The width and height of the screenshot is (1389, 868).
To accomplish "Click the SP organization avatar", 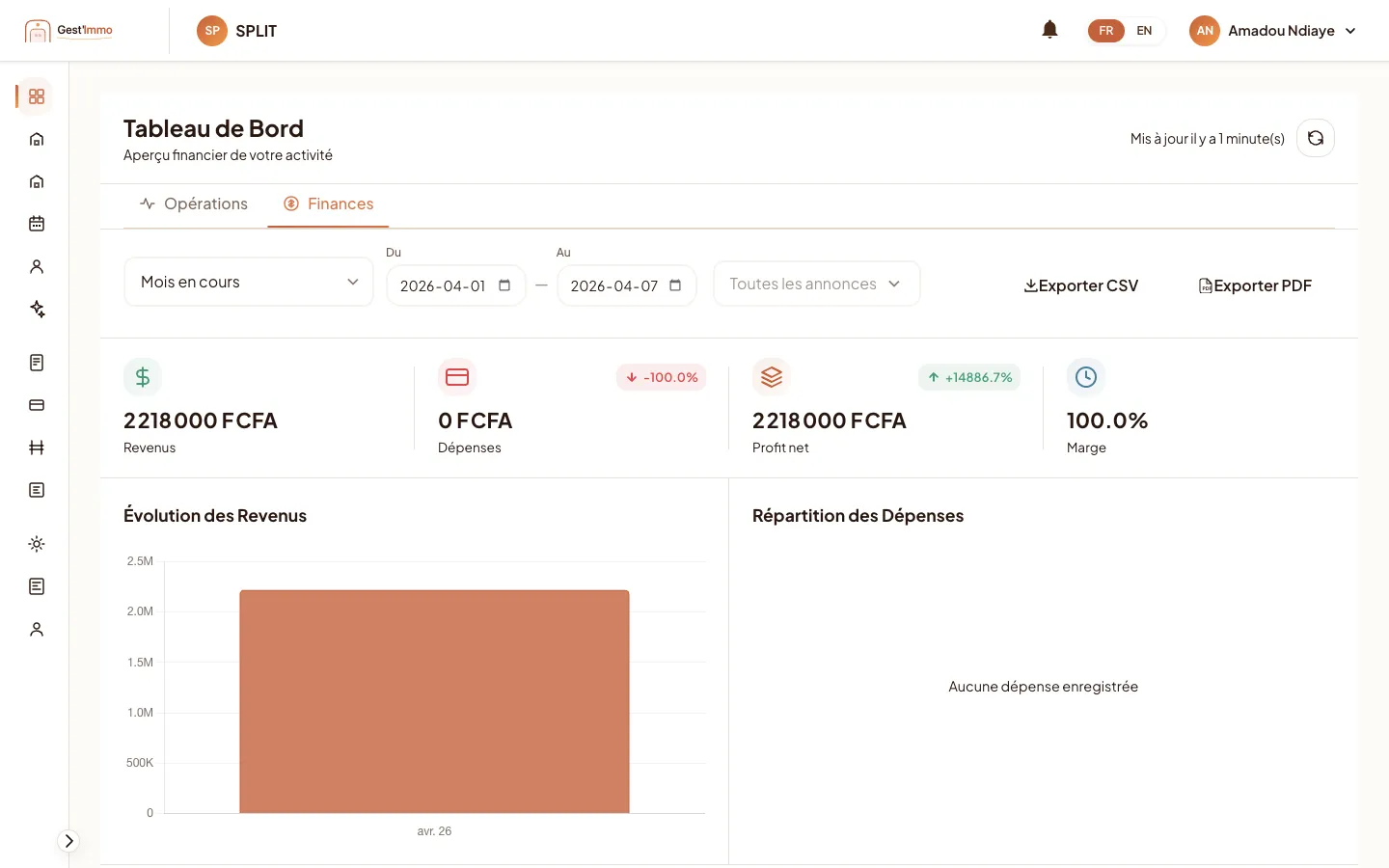I will (x=212, y=31).
